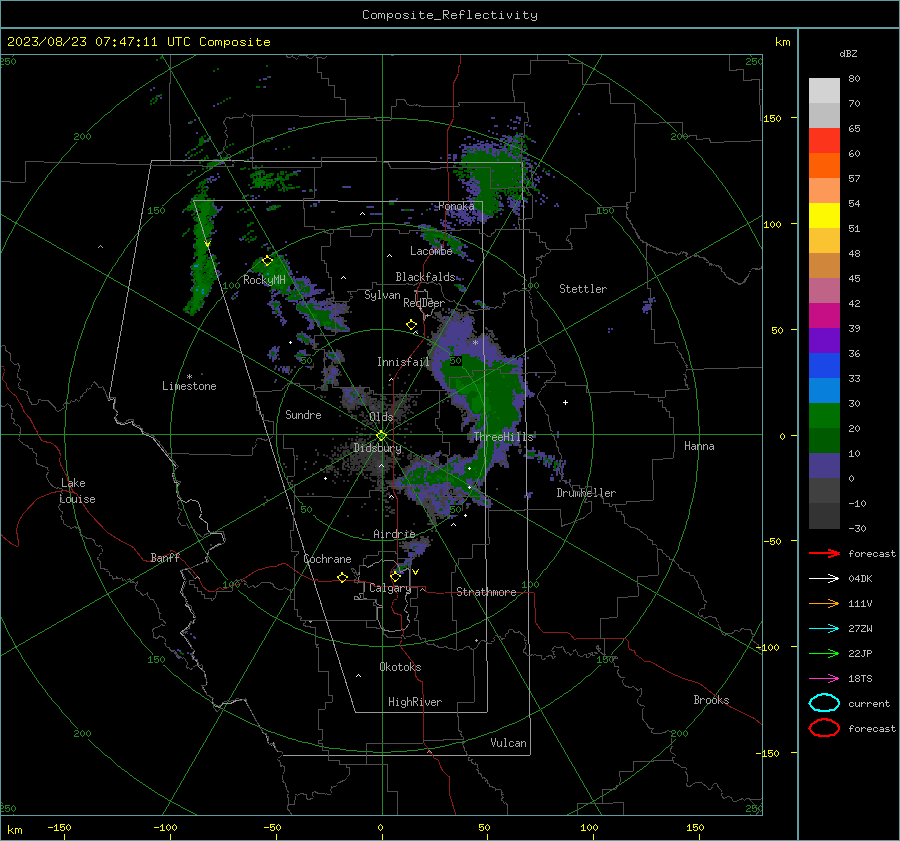Image resolution: width=900 pixels, height=841 pixels.
Task: Select the purple 36-39 dBZ color swatch
Action: point(824,341)
